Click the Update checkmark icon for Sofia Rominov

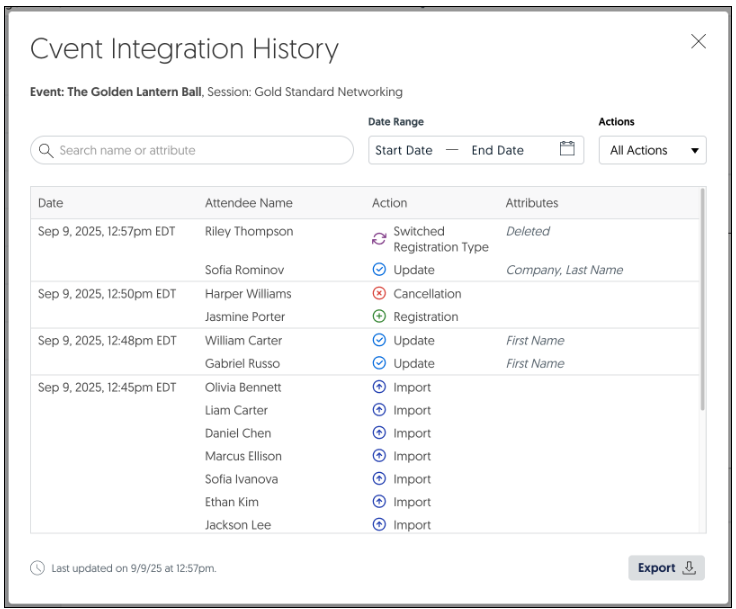point(379,270)
